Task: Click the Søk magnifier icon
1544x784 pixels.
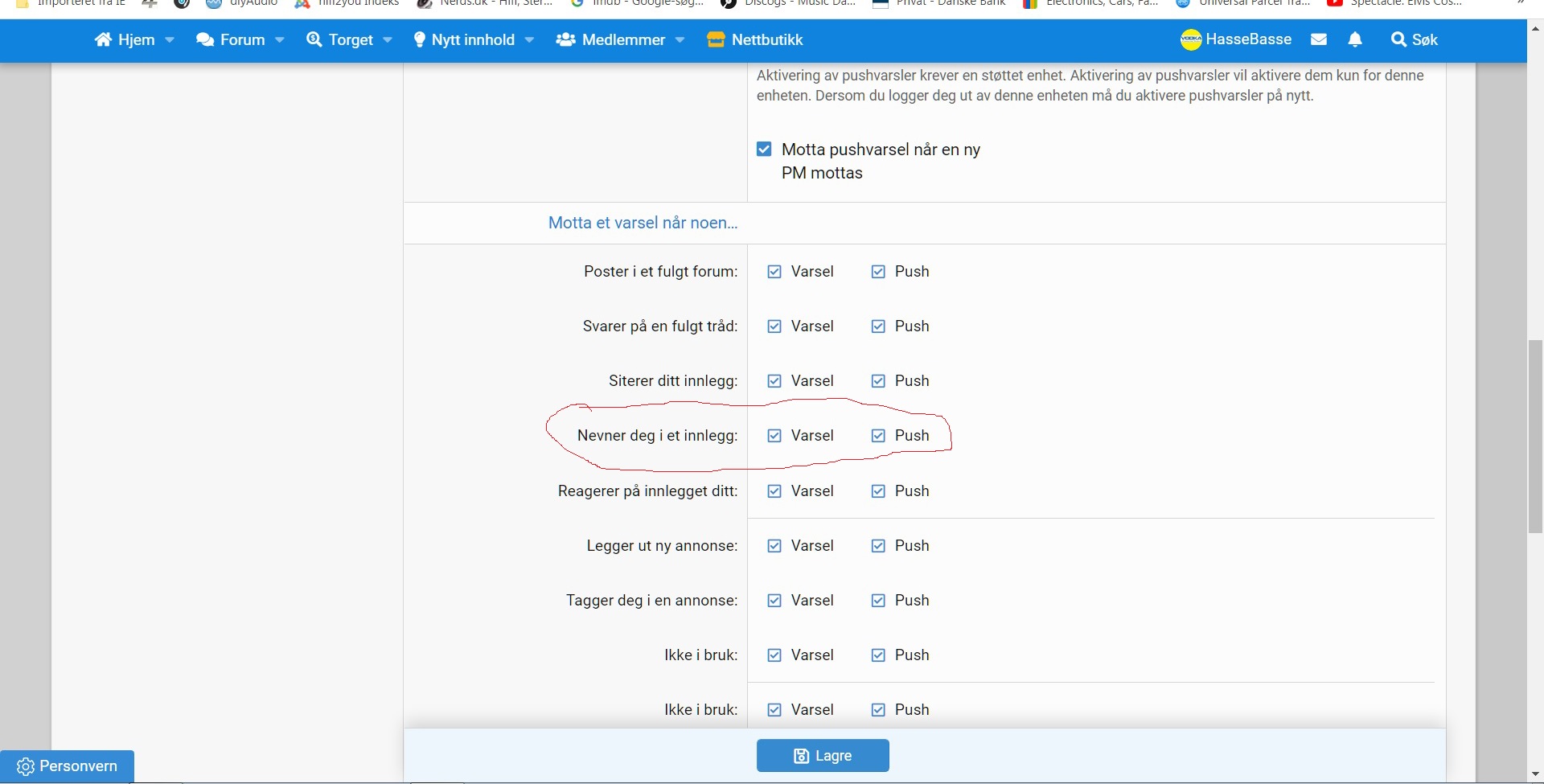Action: [x=1399, y=39]
